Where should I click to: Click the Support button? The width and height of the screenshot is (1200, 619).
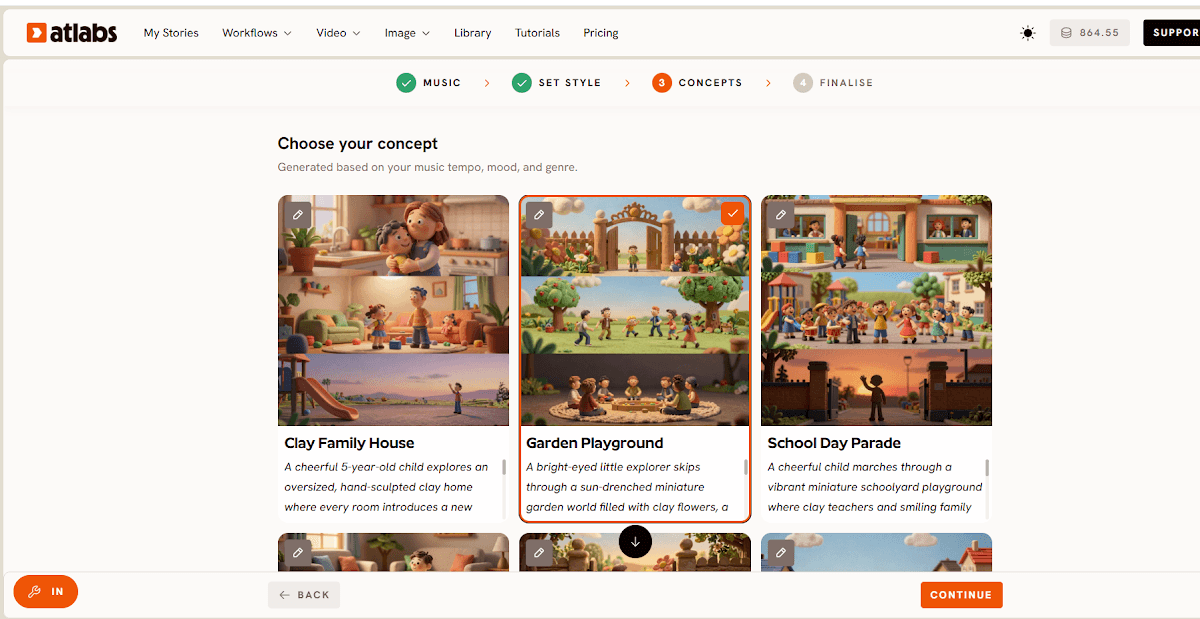click(x=1172, y=33)
